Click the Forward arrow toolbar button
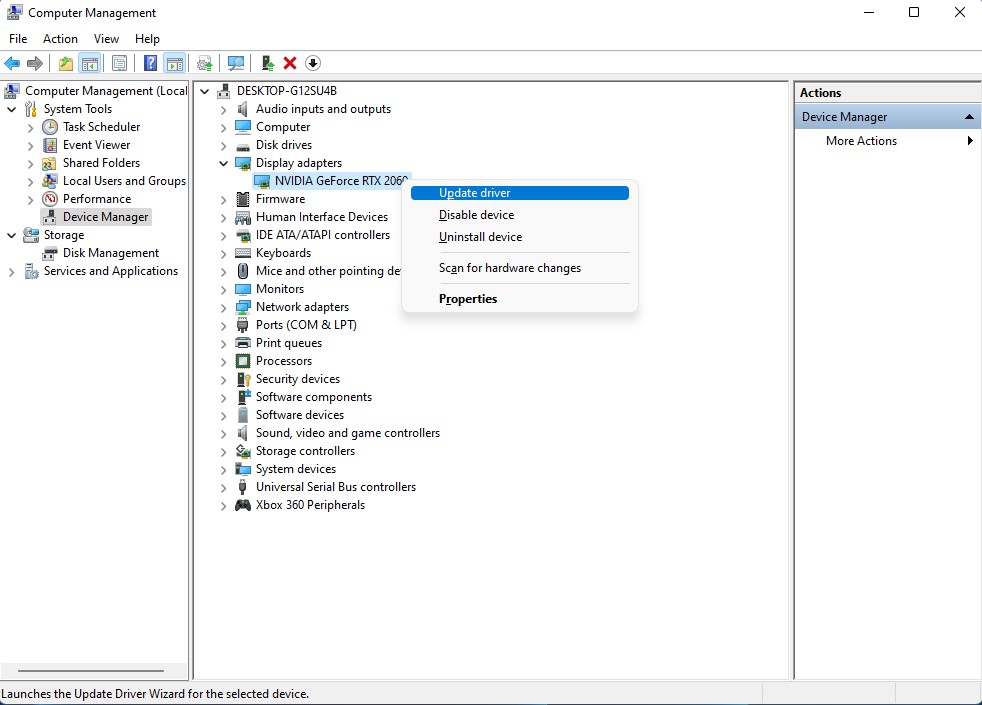 pyautogui.click(x=35, y=63)
